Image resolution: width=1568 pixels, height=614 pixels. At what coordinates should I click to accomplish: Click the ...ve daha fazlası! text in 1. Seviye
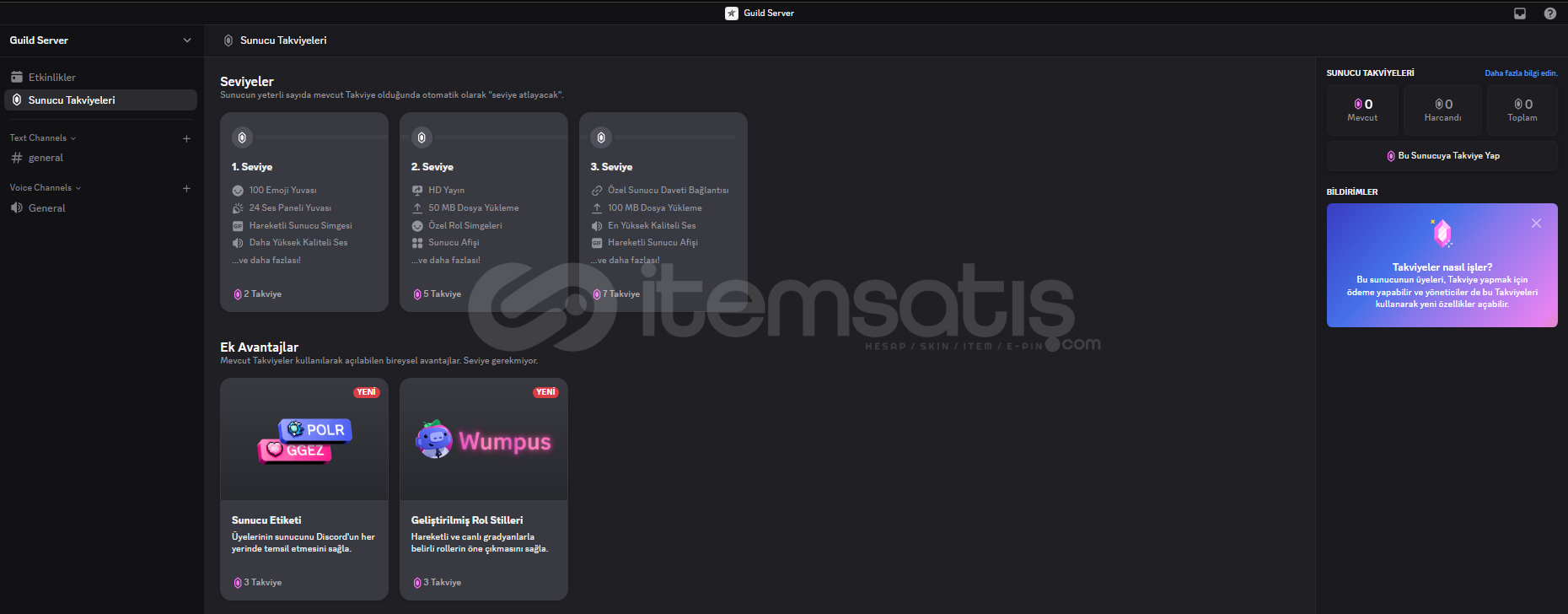tap(266, 261)
